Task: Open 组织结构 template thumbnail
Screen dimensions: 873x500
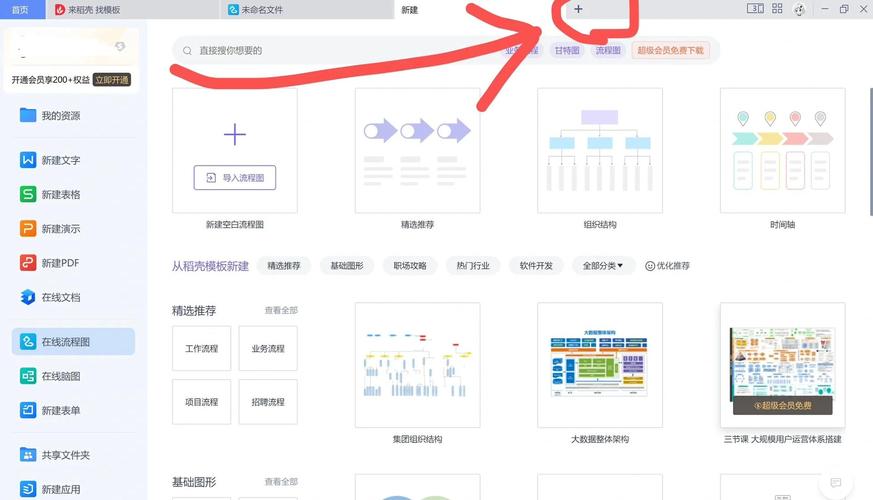Action: point(600,150)
